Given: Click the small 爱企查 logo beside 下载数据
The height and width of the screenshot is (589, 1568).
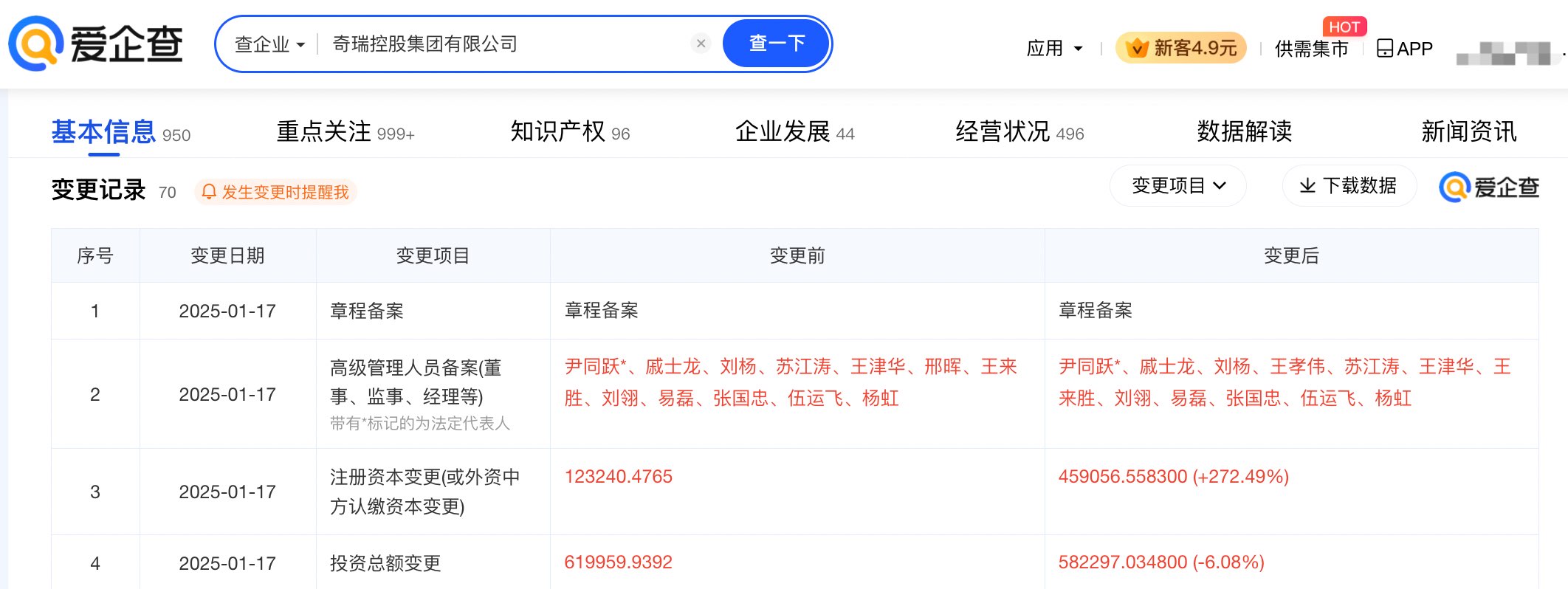Looking at the screenshot, I should [x=1489, y=187].
